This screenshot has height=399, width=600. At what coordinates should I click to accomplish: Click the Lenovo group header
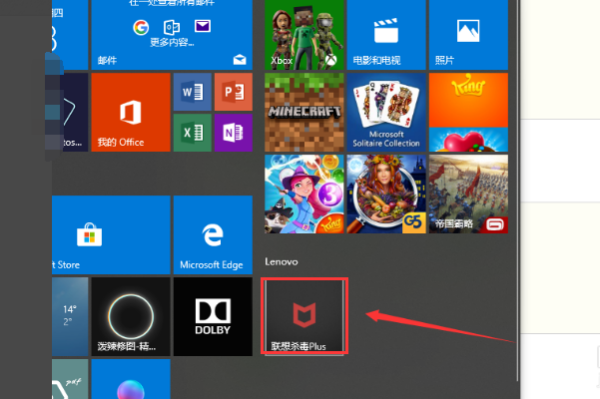(281, 262)
